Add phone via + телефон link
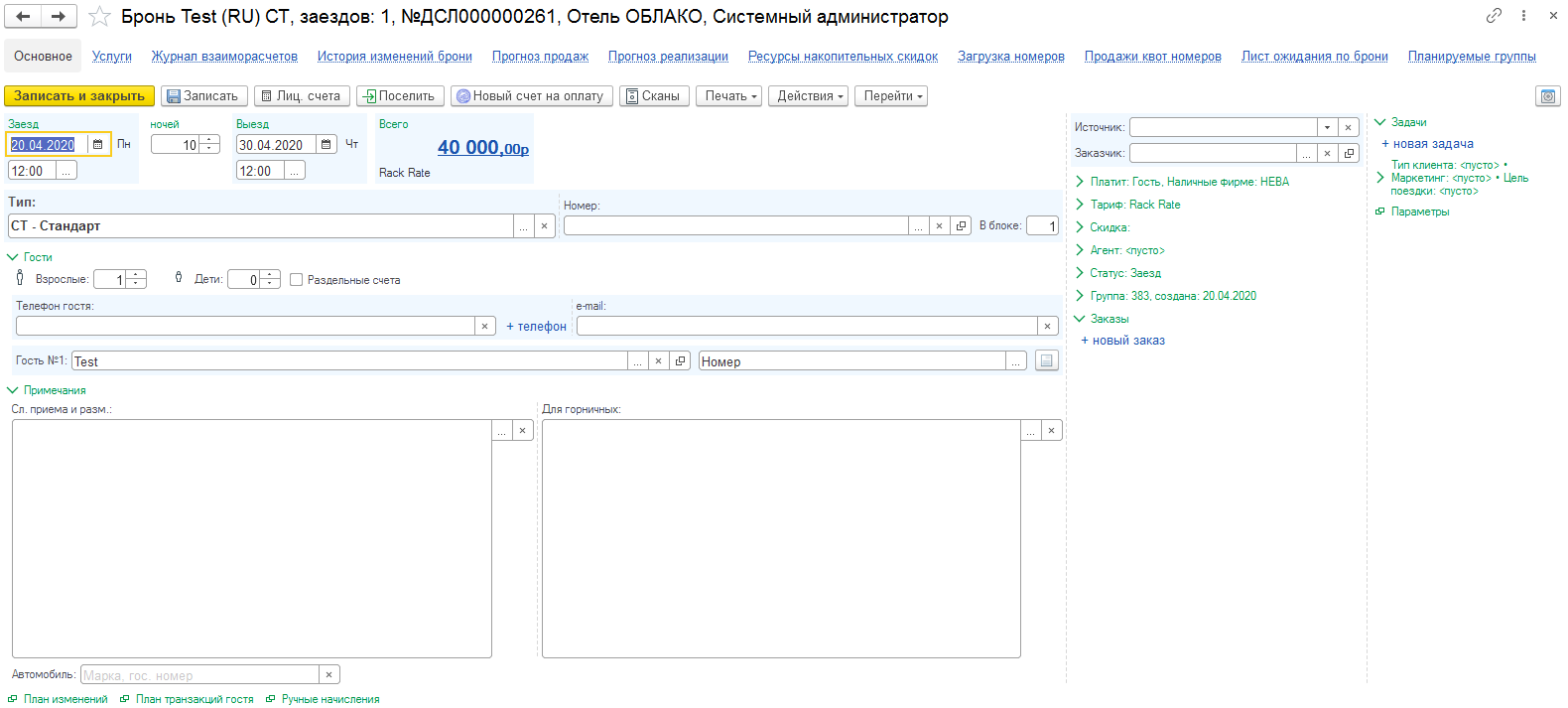 [x=536, y=327]
